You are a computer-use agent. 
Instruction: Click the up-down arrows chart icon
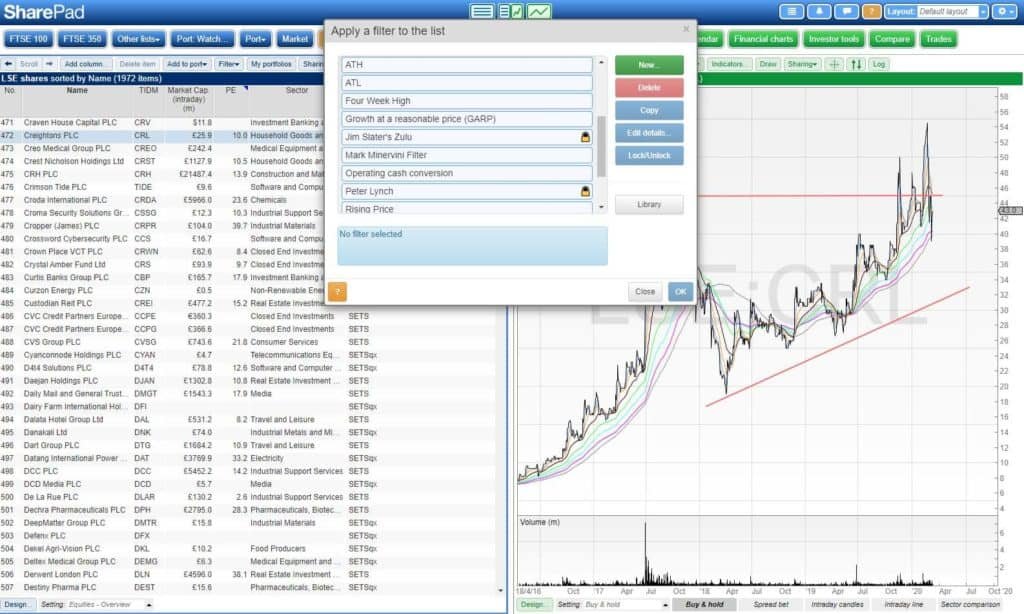[856, 64]
